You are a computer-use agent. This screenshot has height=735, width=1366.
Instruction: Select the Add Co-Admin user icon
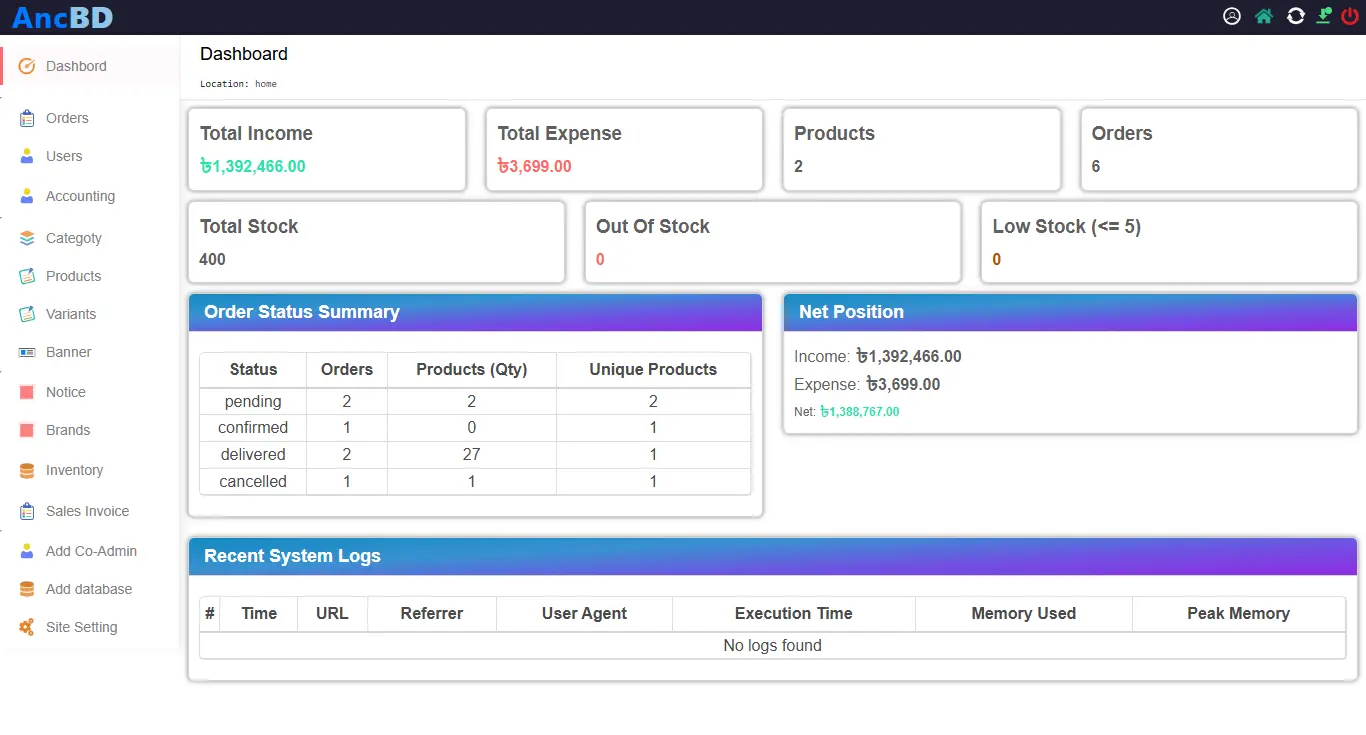(x=27, y=551)
